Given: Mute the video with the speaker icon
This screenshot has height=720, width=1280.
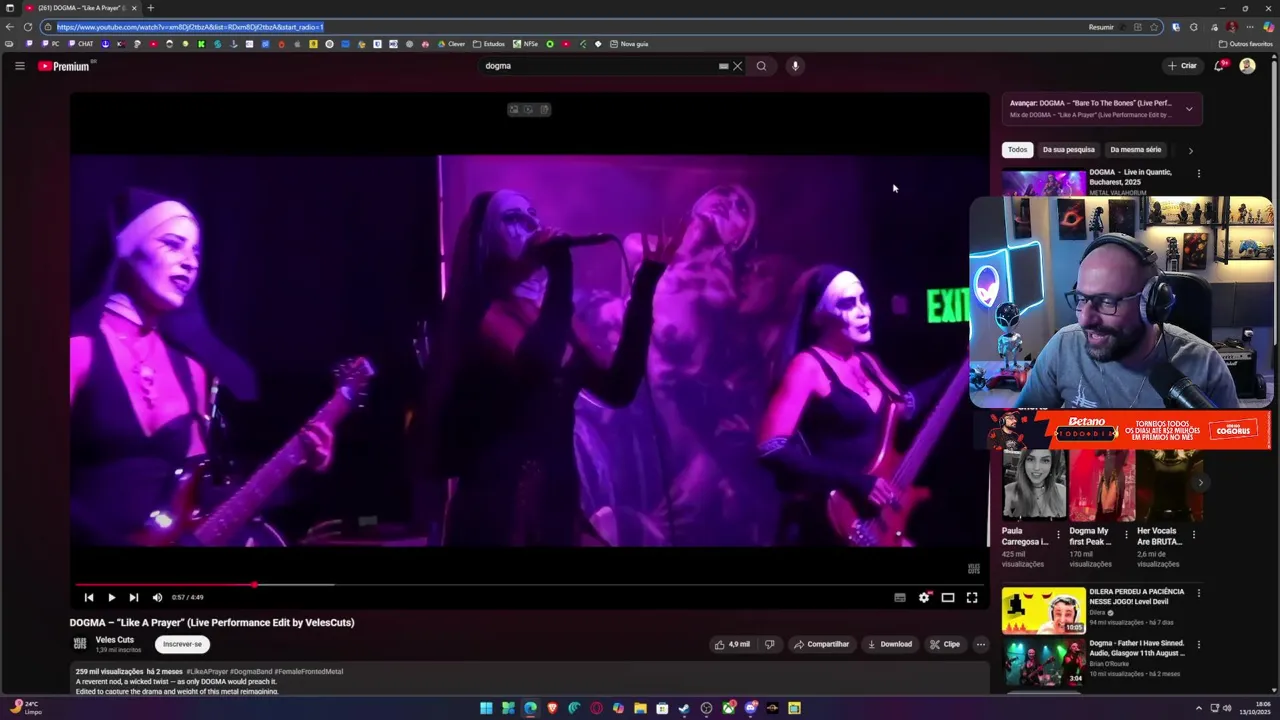Looking at the screenshot, I should tap(157, 597).
